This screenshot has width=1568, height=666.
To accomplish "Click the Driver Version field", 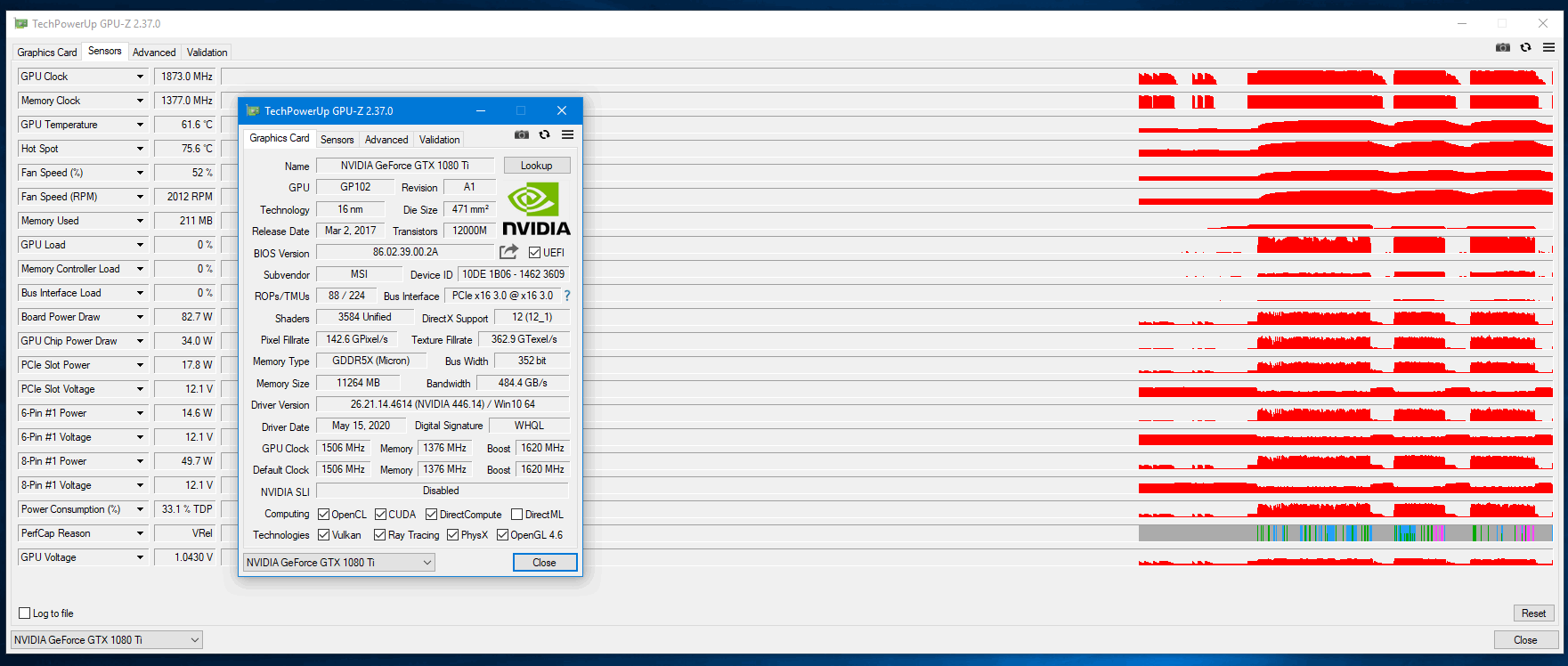I will [x=443, y=404].
